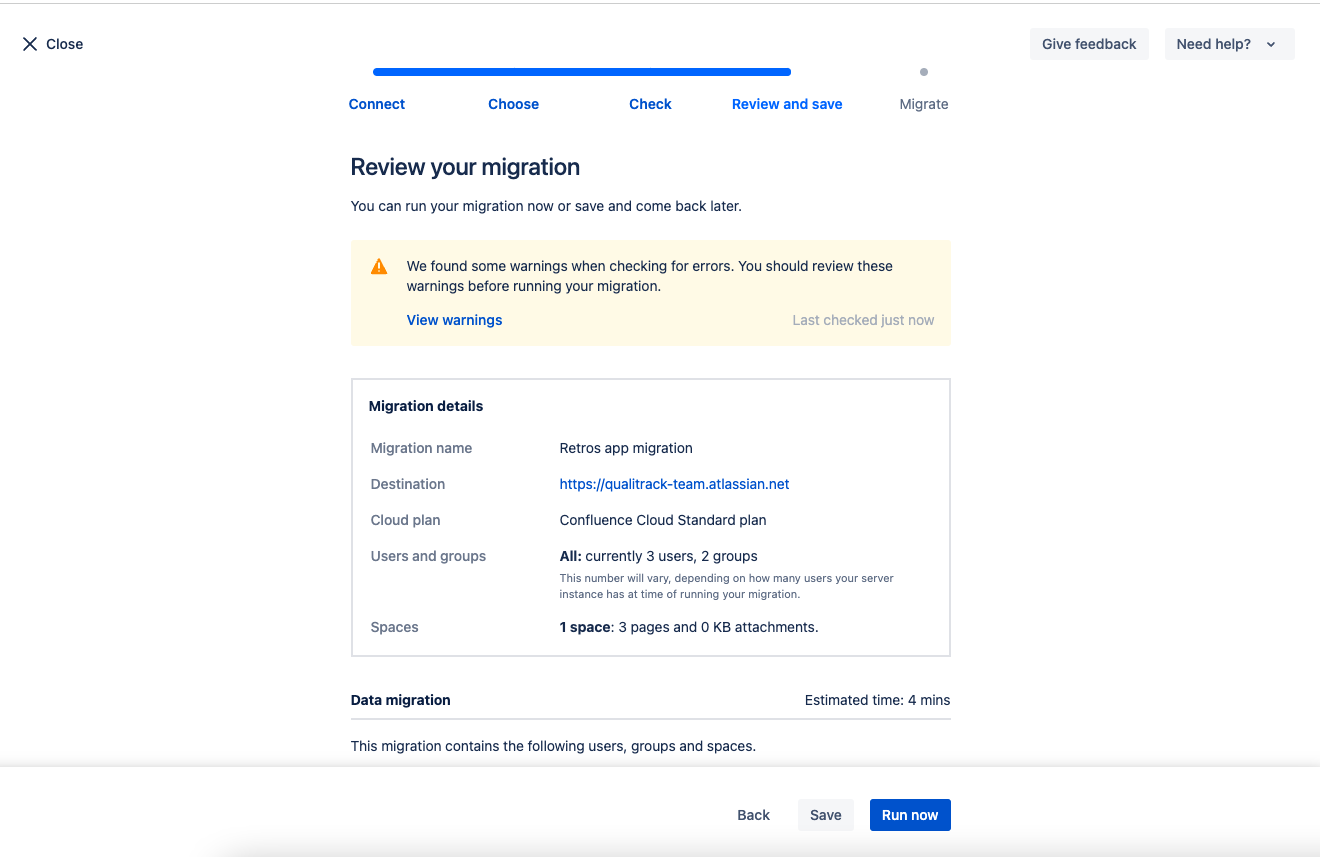Click the Retros app migration name

626,448
